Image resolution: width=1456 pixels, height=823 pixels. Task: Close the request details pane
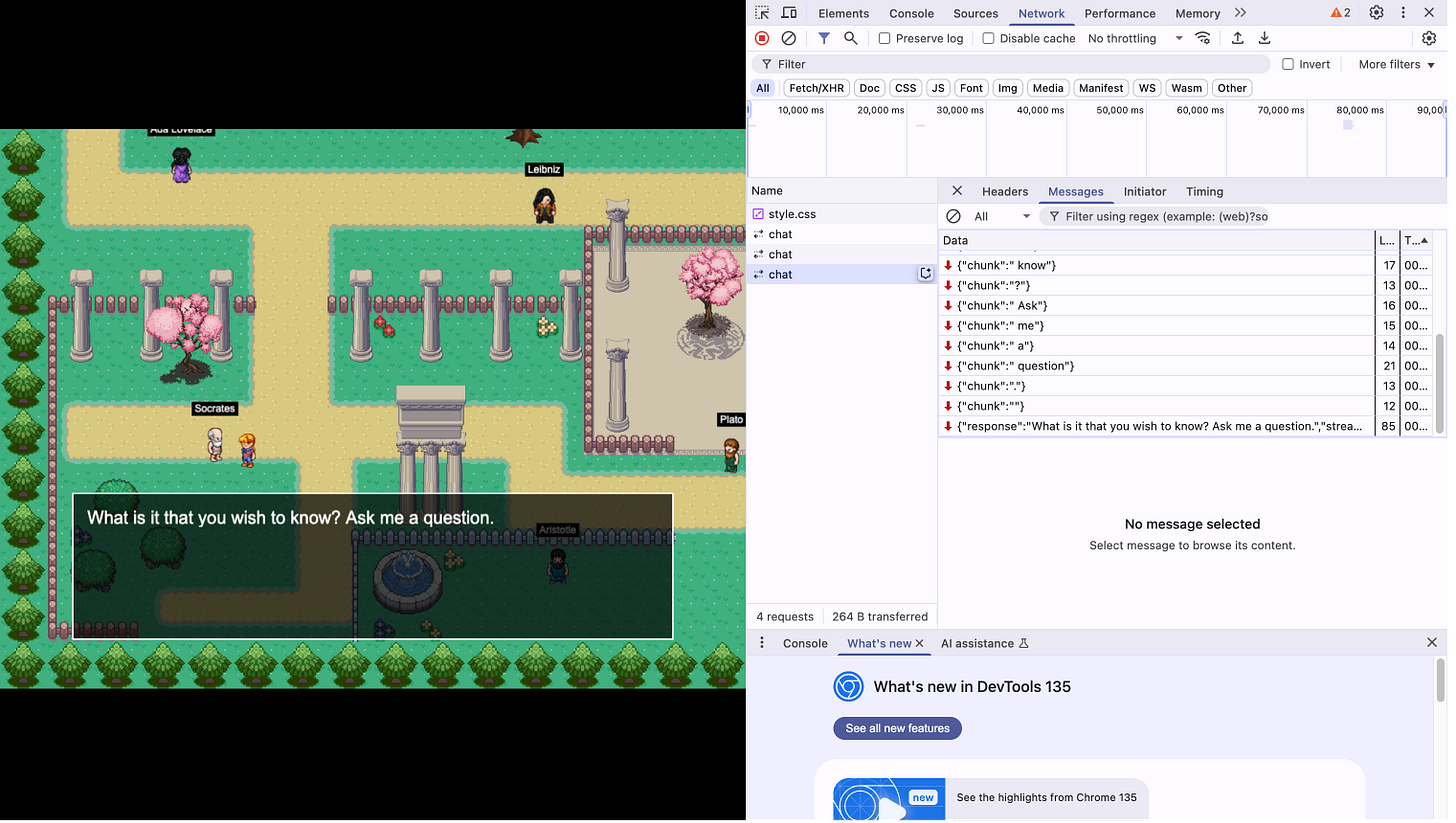point(957,191)
